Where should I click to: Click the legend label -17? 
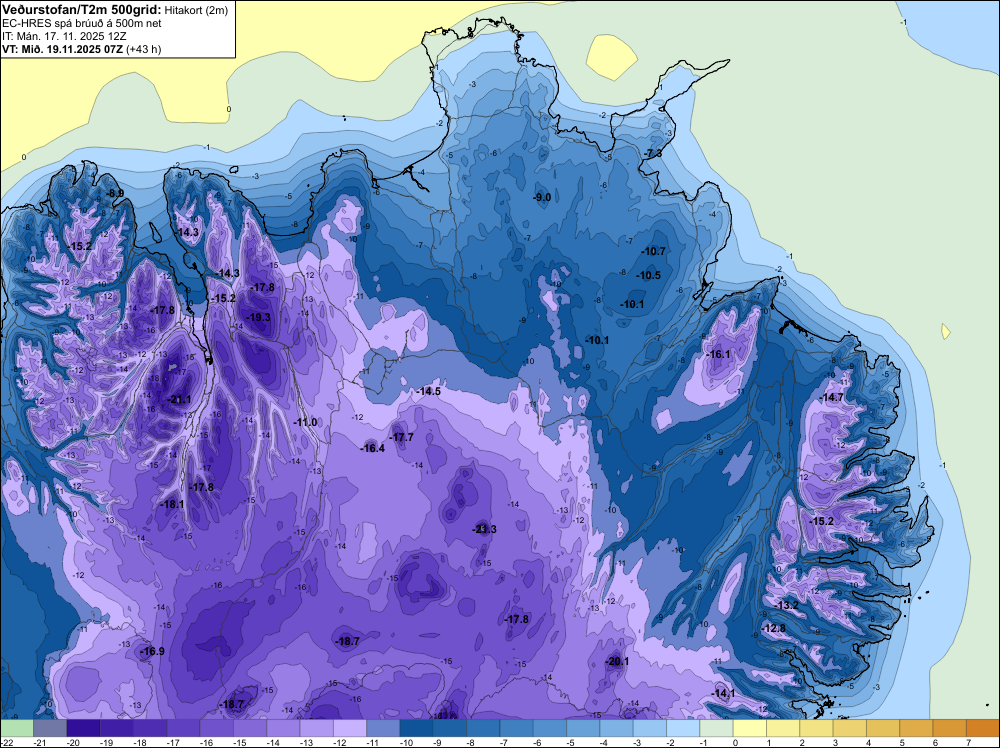(172, 742)
